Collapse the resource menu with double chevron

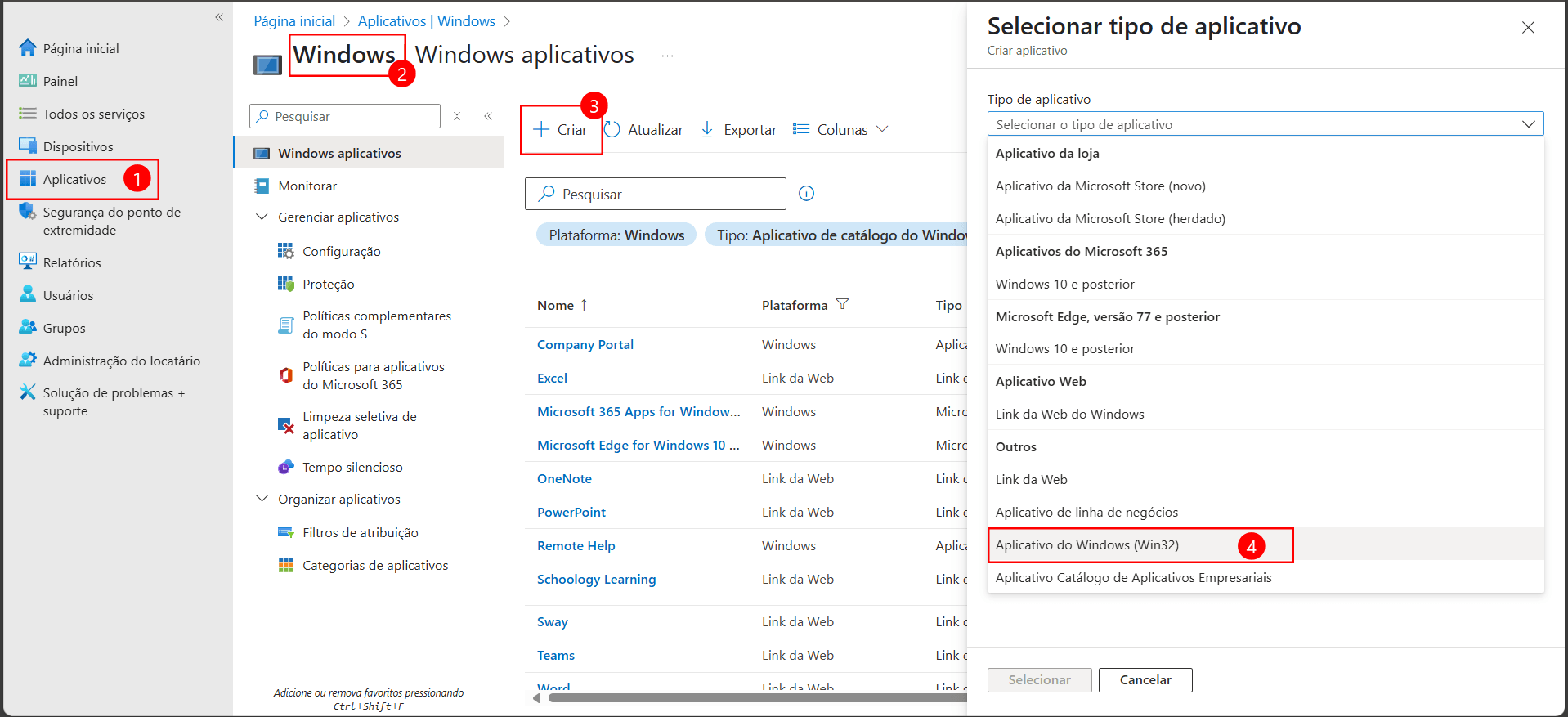pyautogui.click(x=488, y=116)
